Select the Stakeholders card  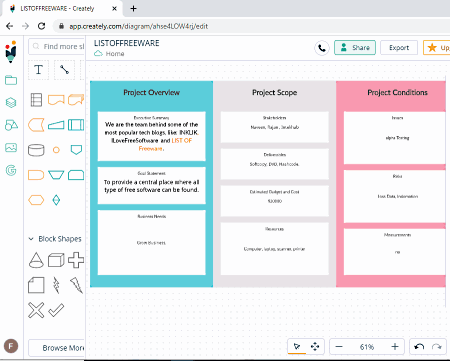click(274, 127)
